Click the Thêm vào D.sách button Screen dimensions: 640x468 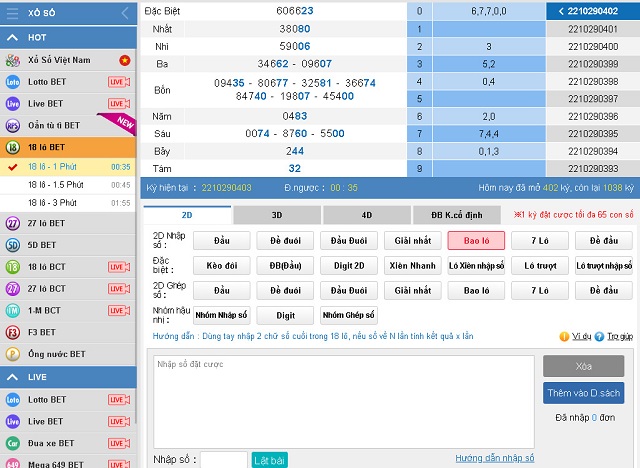(x=583, y=393)
